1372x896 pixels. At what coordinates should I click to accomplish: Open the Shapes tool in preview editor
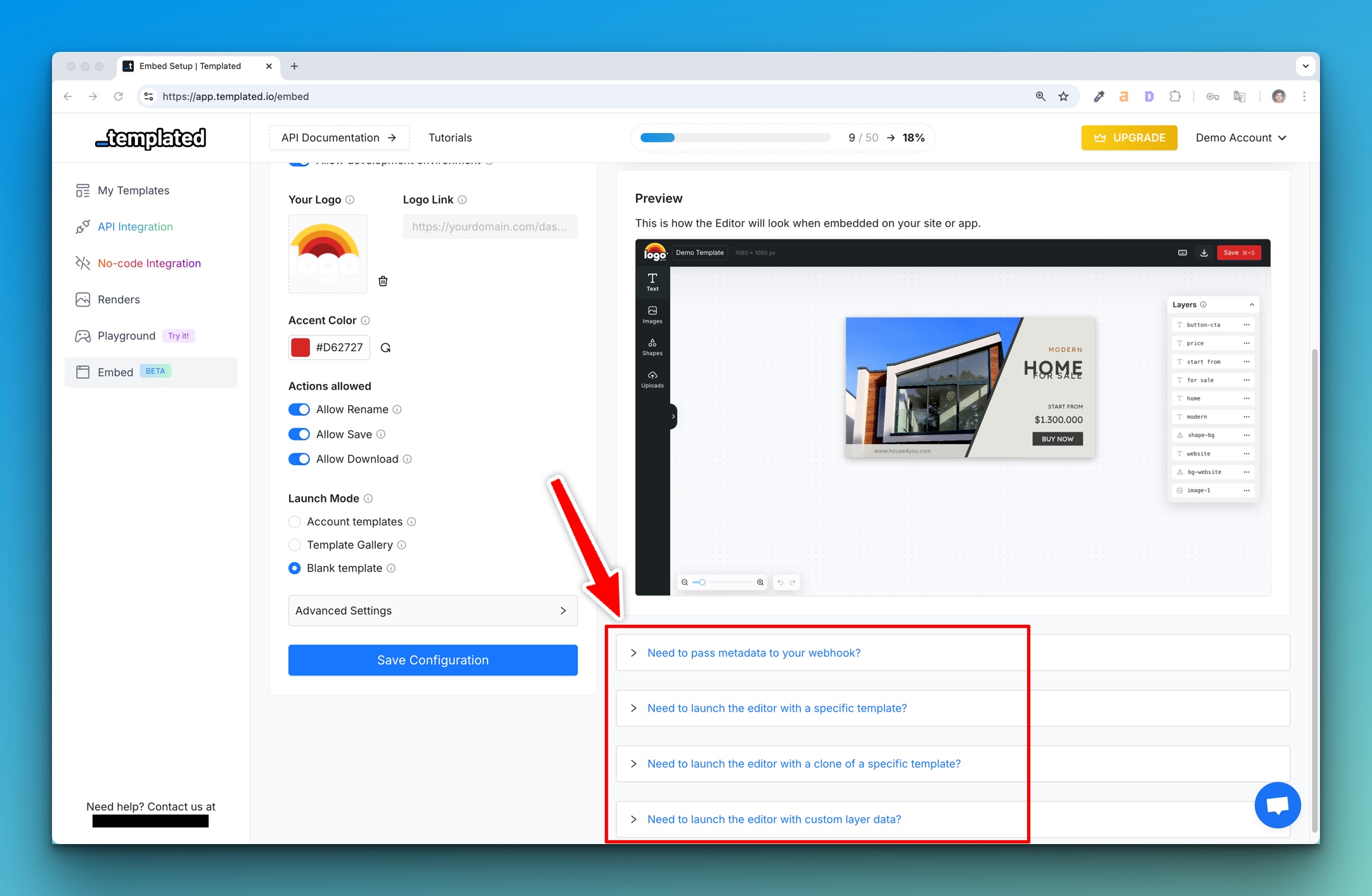click(x=652, y=347)
